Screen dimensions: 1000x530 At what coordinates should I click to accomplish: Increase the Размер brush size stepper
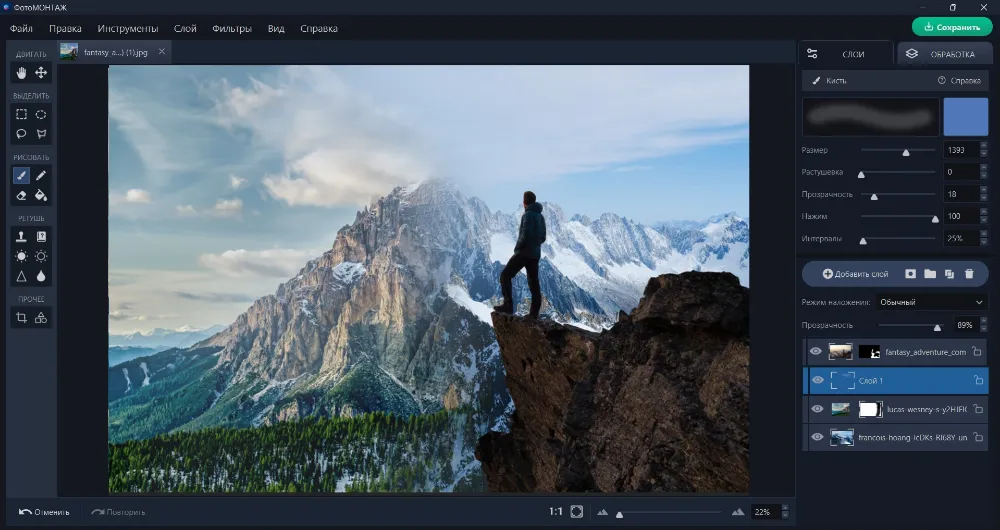[x=983, y=146]
